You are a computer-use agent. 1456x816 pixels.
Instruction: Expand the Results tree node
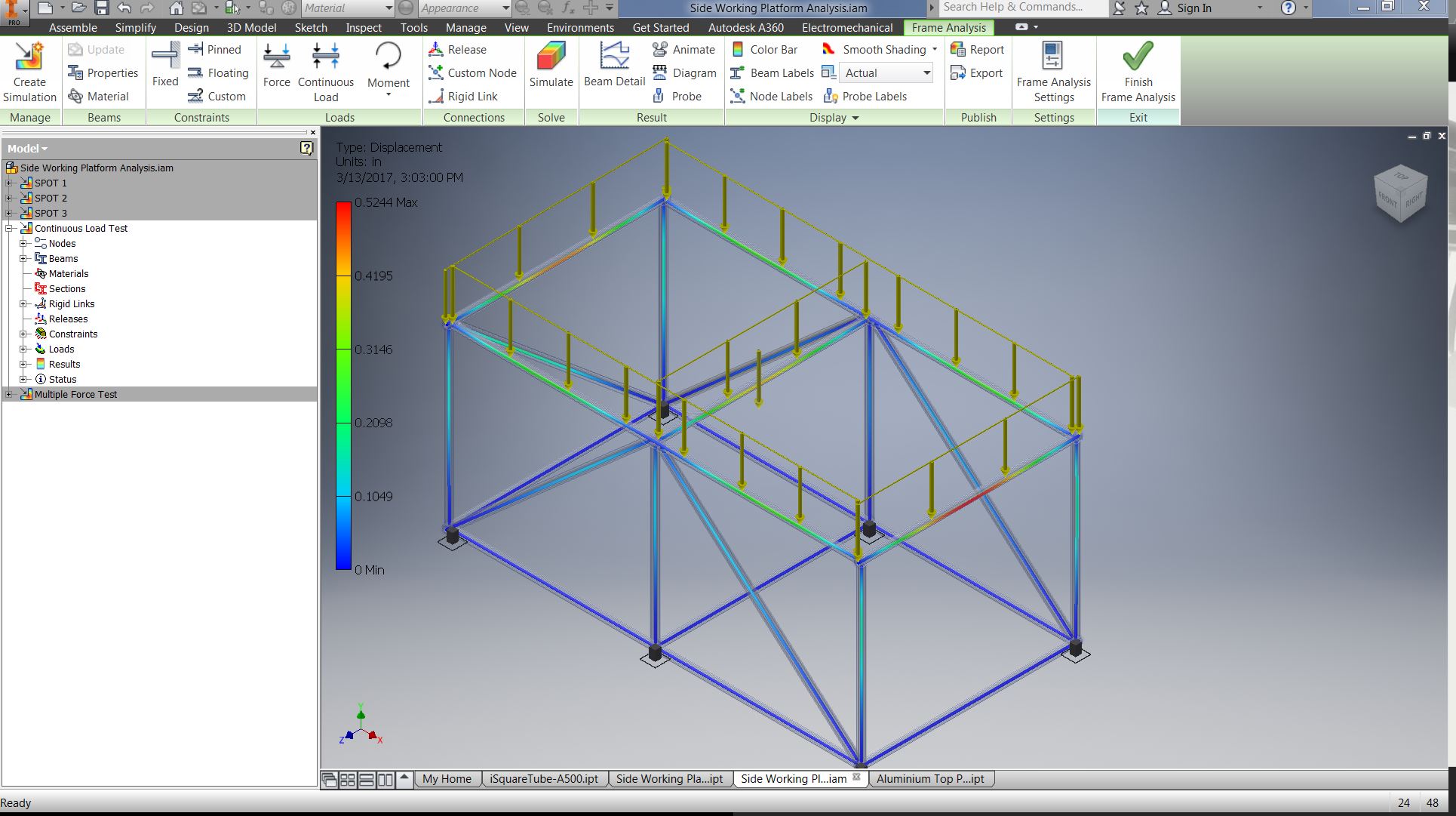tap(23, 364)
